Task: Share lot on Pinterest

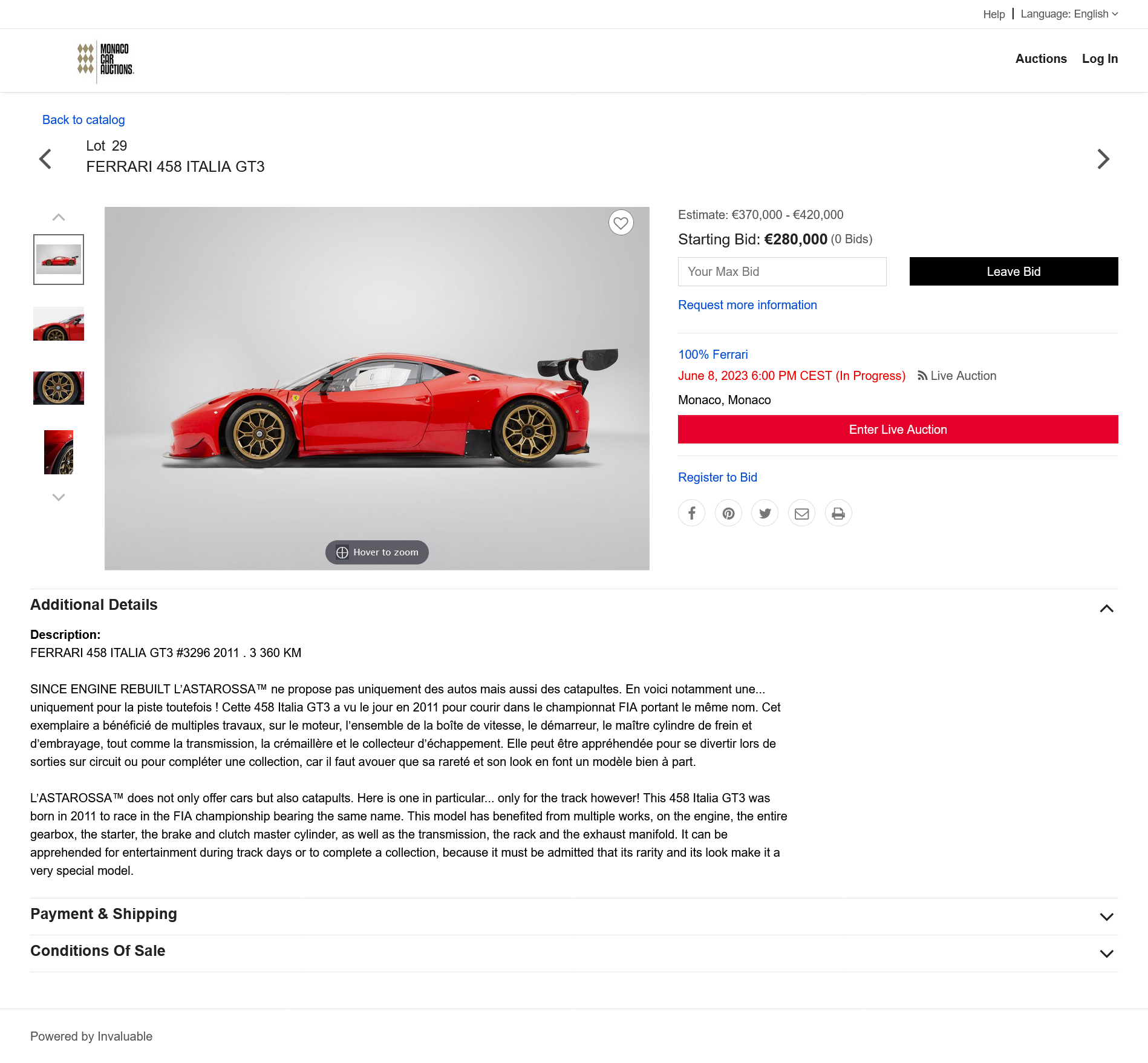Action: [728, 513]
